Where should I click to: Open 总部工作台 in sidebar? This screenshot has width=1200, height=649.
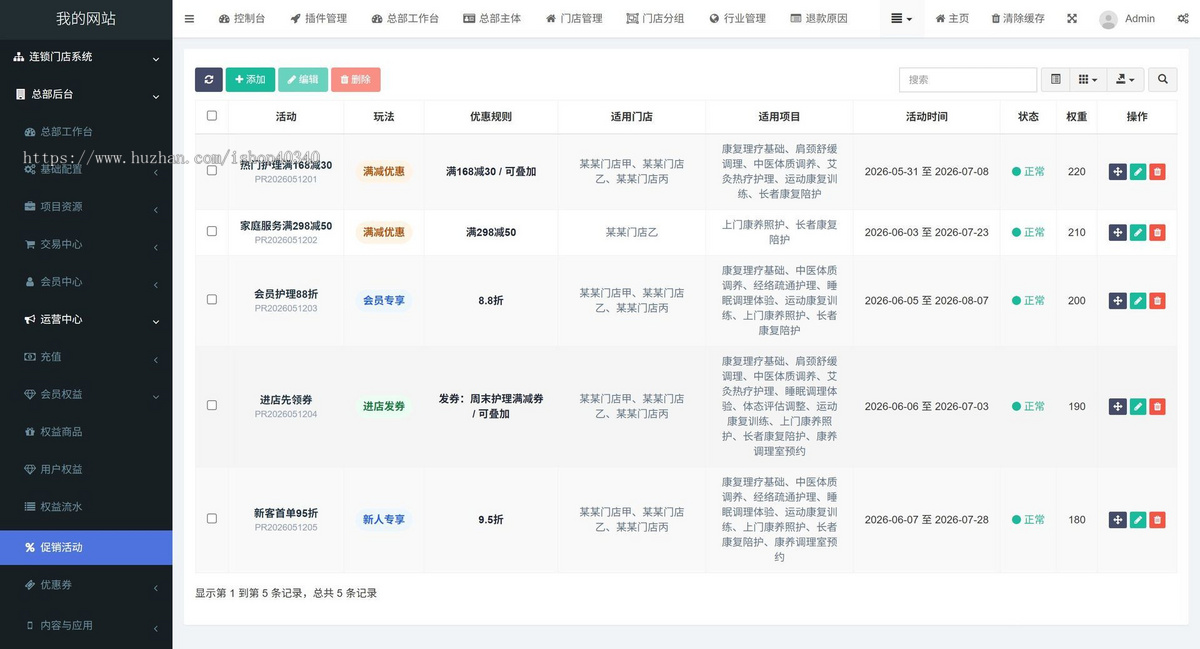pyautogui.click(x=86, y=132)
